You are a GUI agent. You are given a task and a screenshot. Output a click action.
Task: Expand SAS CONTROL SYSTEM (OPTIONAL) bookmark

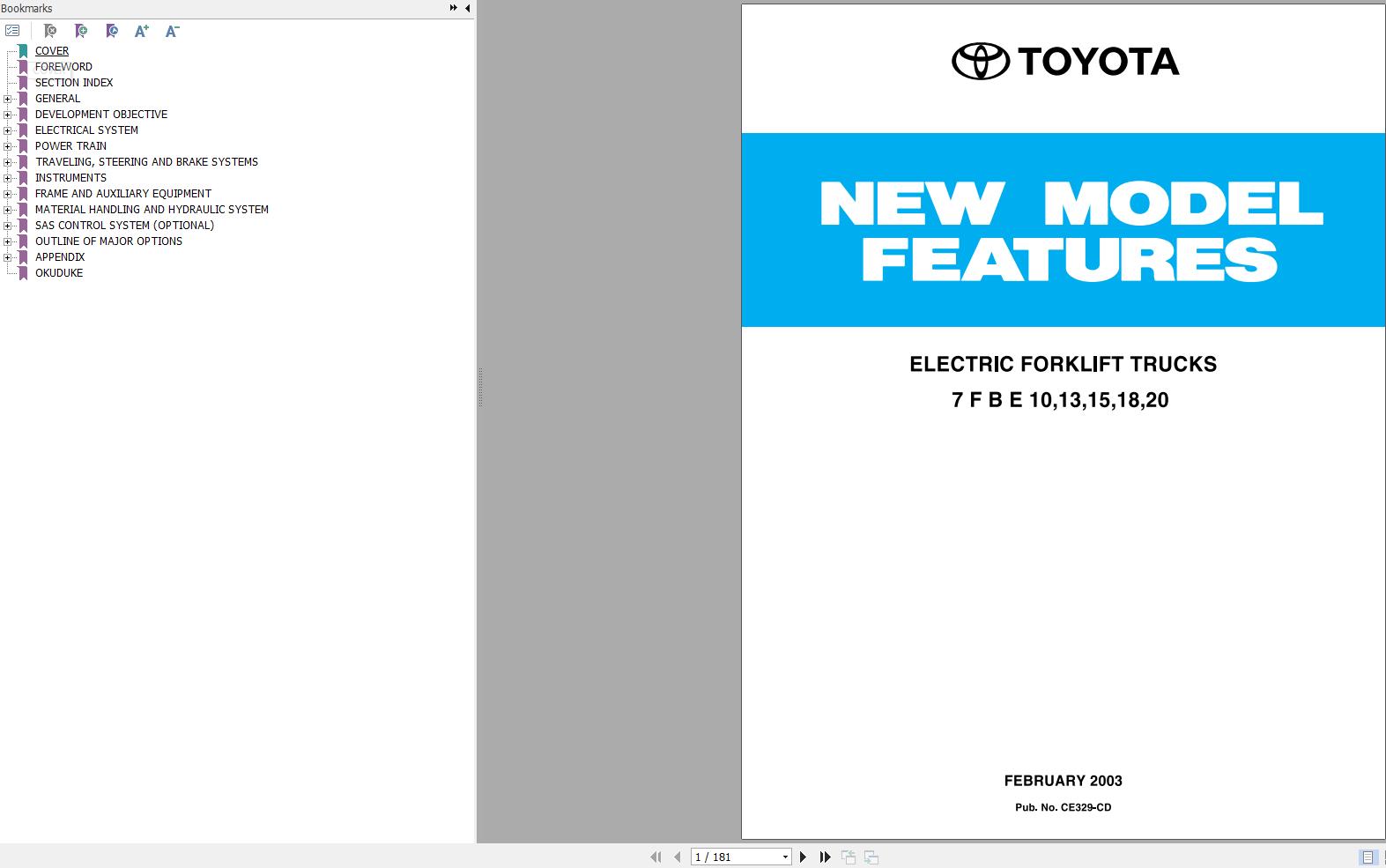[8, 226]
